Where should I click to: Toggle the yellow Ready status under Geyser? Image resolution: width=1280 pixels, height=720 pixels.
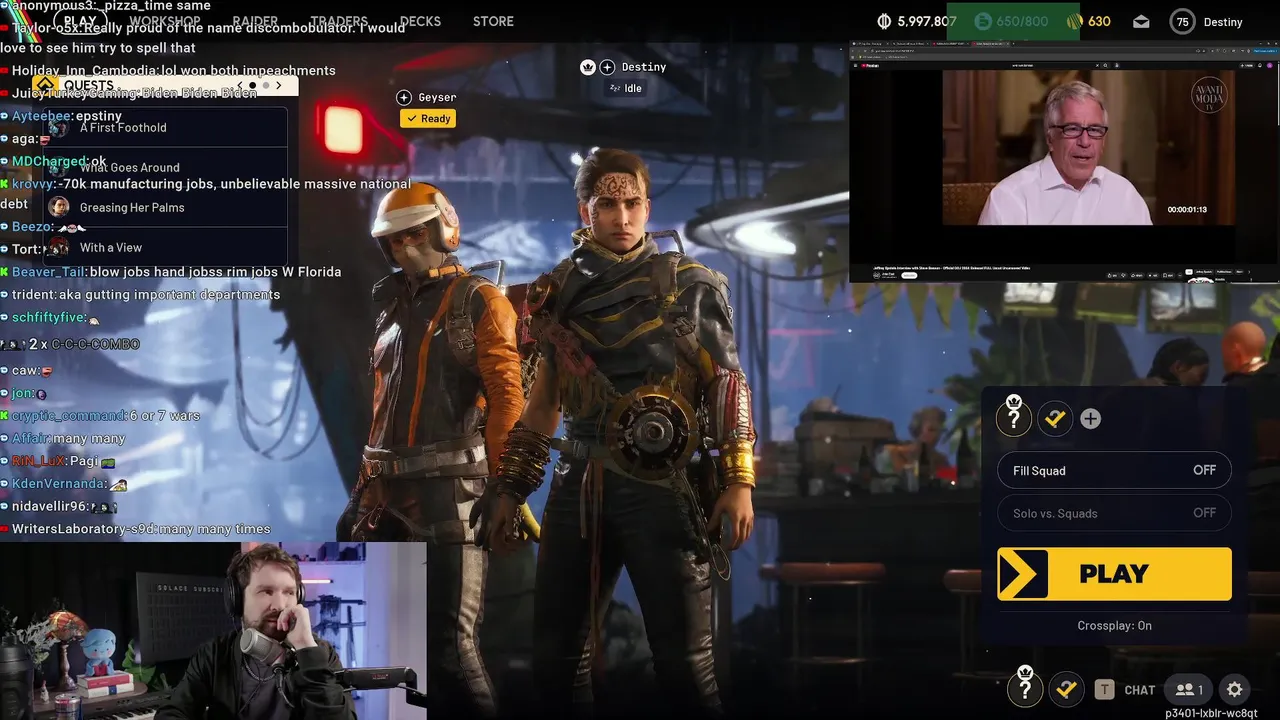[428, 118]
